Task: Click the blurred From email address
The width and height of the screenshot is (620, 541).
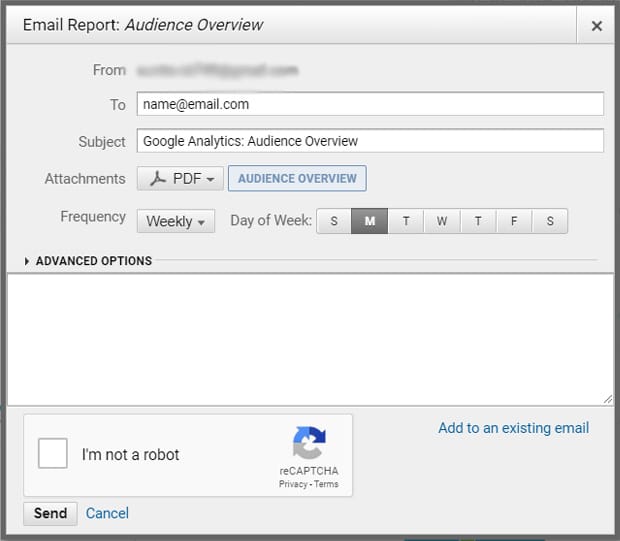Action: [217, 70]
